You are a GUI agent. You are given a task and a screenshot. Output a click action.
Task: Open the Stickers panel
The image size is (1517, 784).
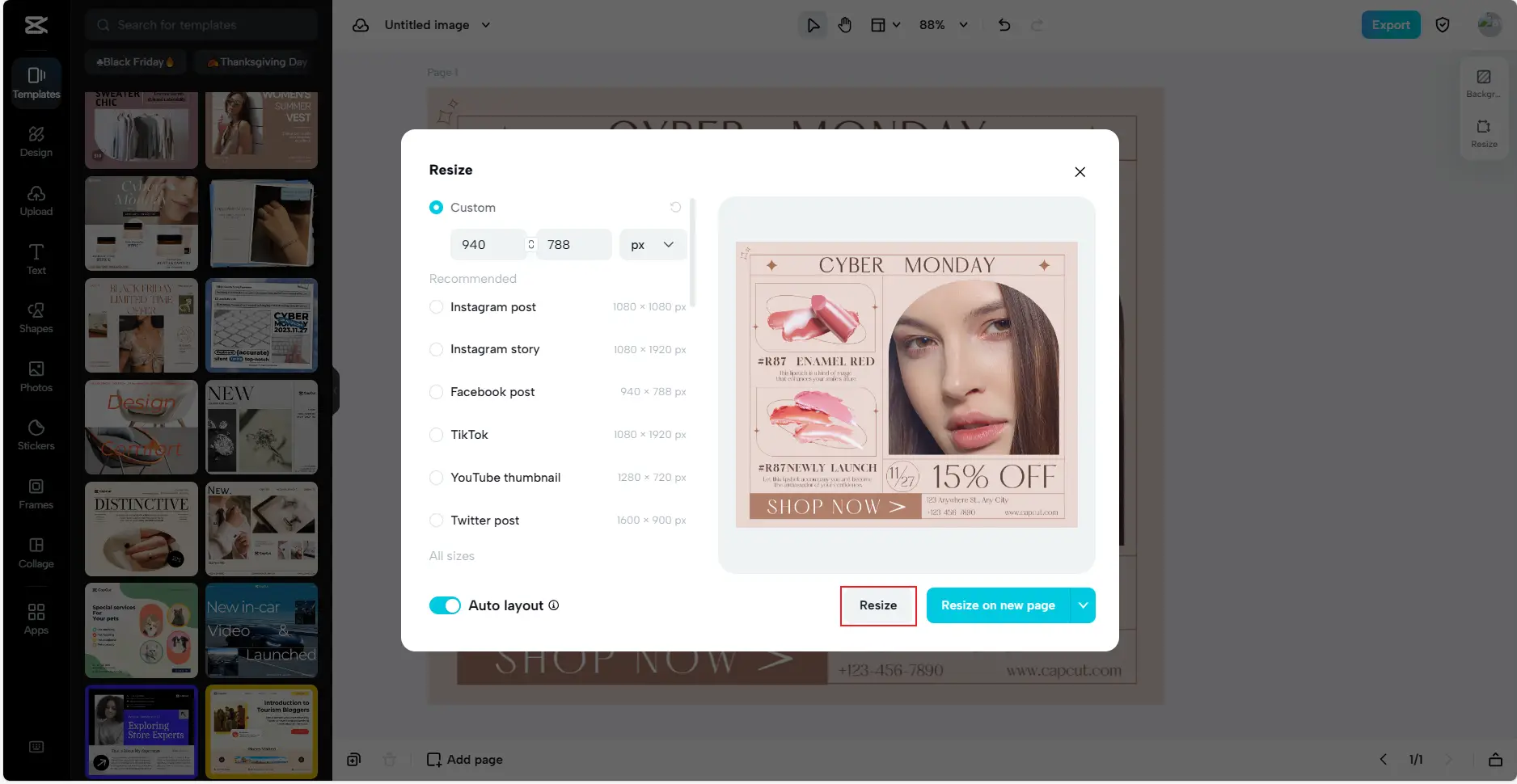(x=36, y=434)
